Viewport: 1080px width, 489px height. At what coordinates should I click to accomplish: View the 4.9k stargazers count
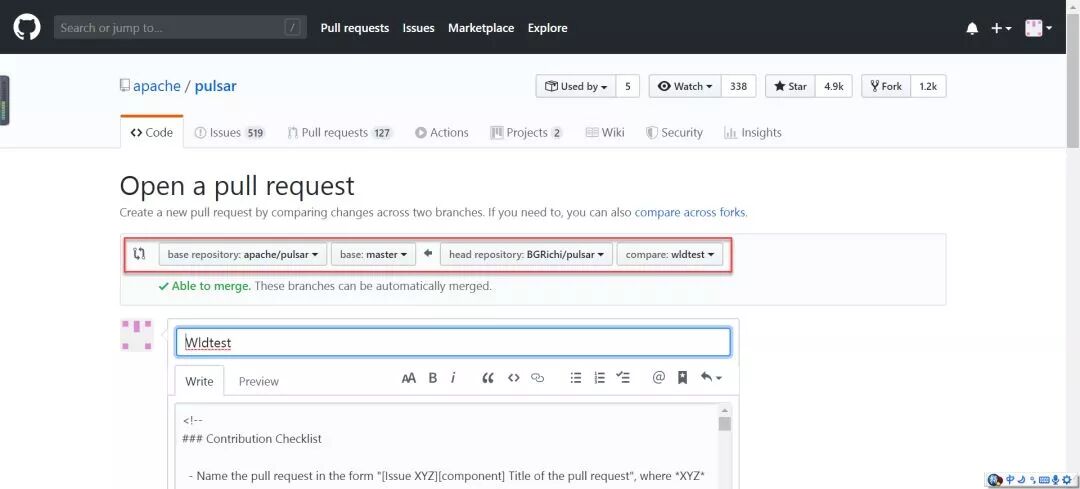[834, 86]
